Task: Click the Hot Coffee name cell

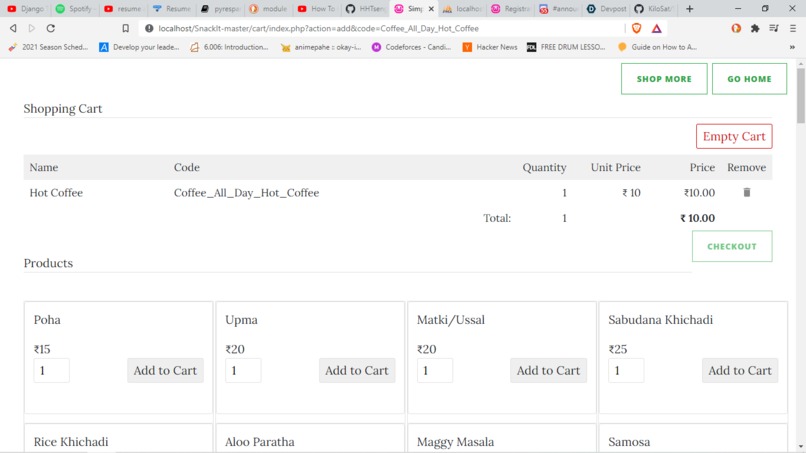Action: (x=56, y=193)
